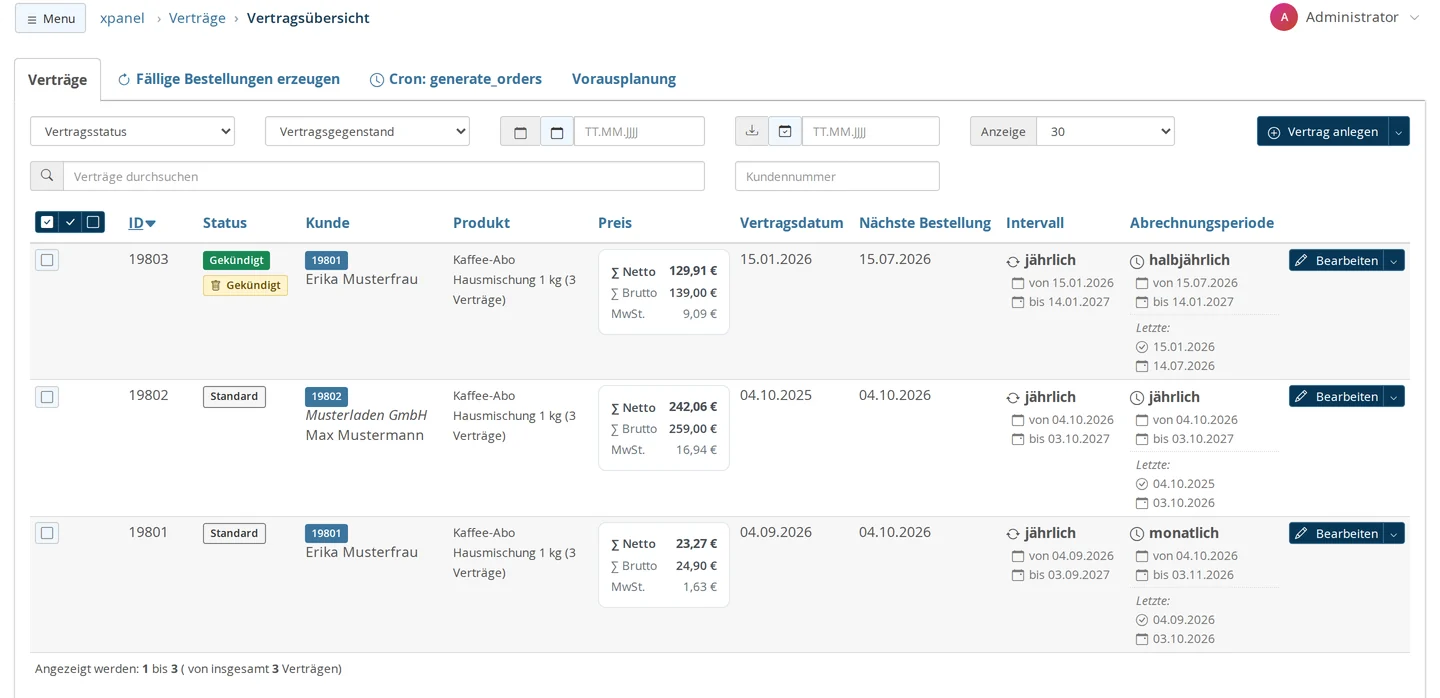Click the download-tray icon date filter button
1440x698 pixels.
(752, 131)
